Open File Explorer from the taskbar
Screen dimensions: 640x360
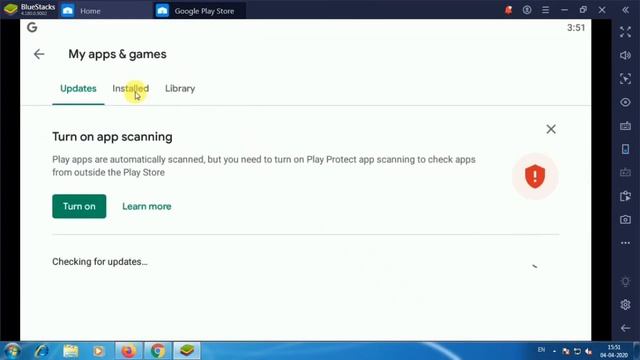[x=71, y=351]
